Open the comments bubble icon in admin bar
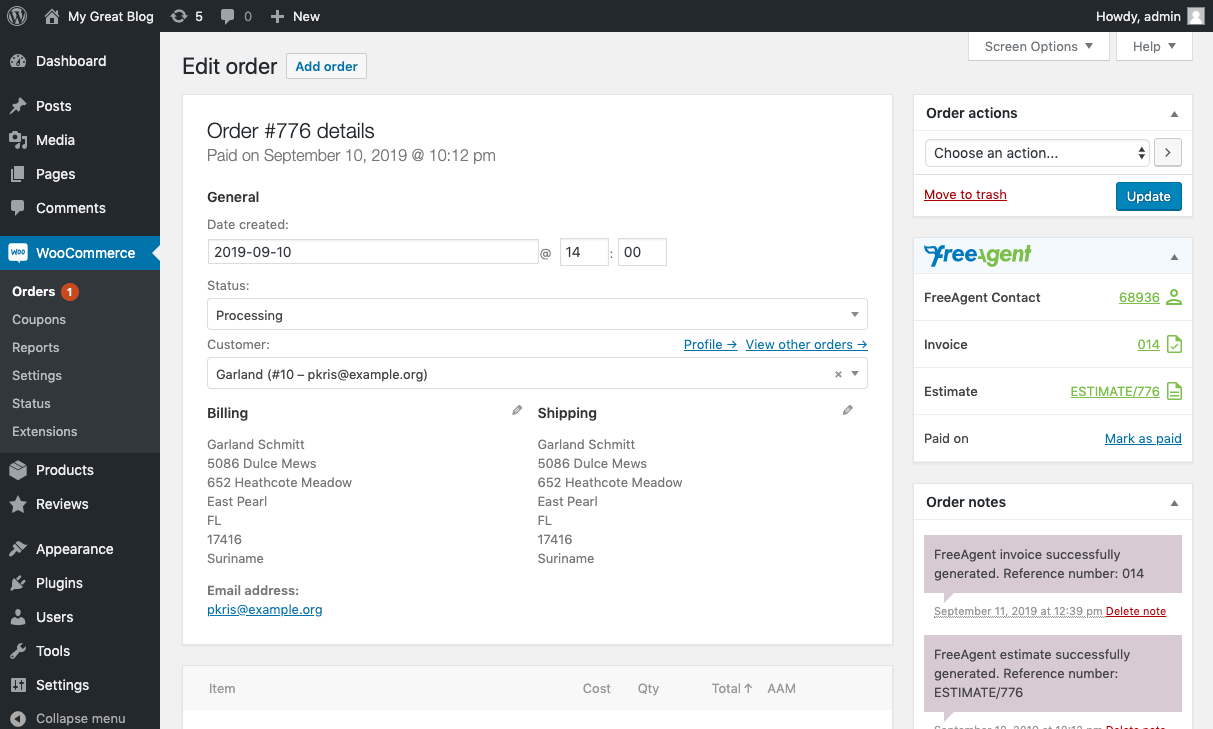1213x729 pixels. 228,16
